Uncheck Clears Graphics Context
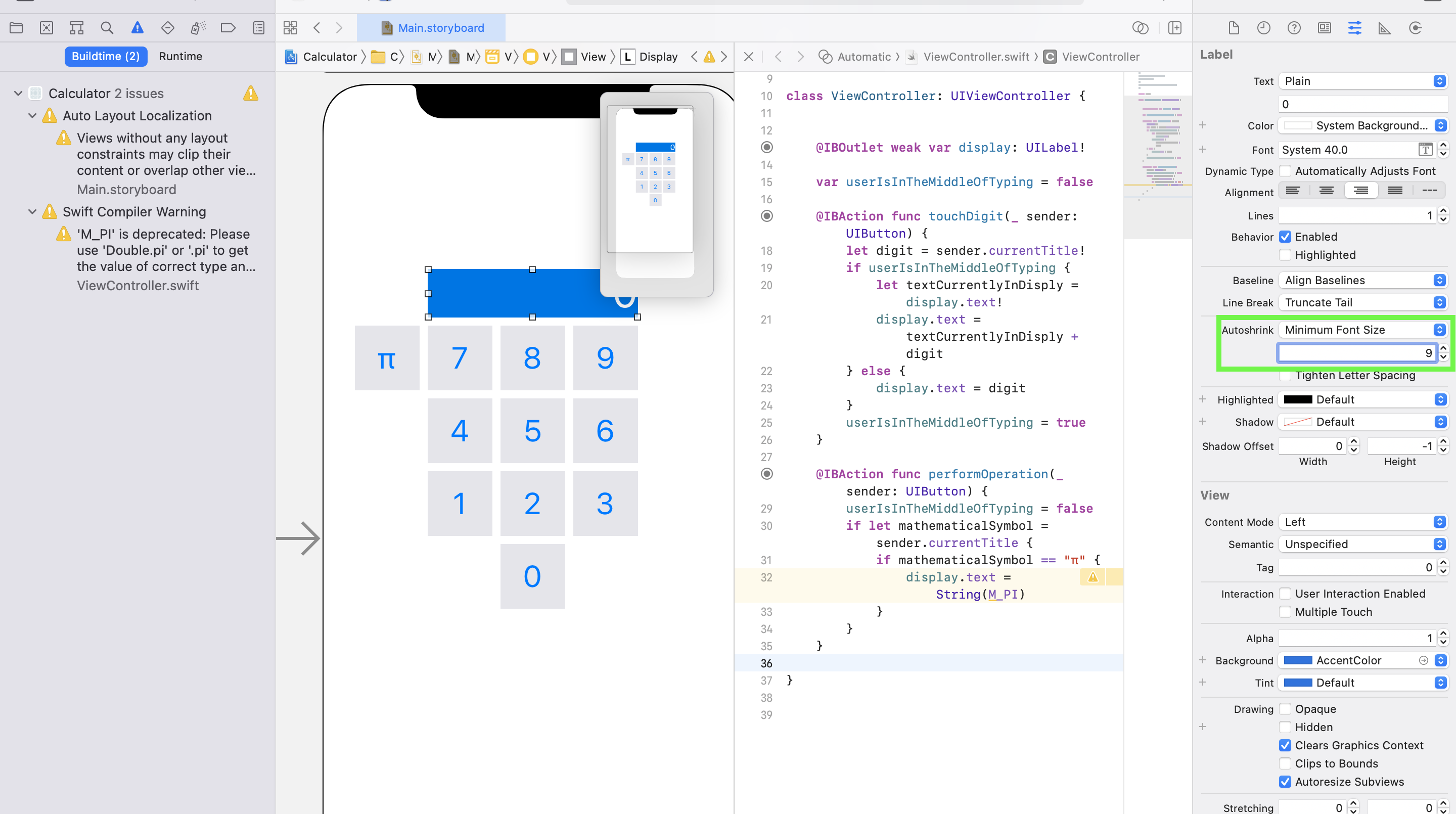Screen dimensions: 1456x814 [1285, 745]
